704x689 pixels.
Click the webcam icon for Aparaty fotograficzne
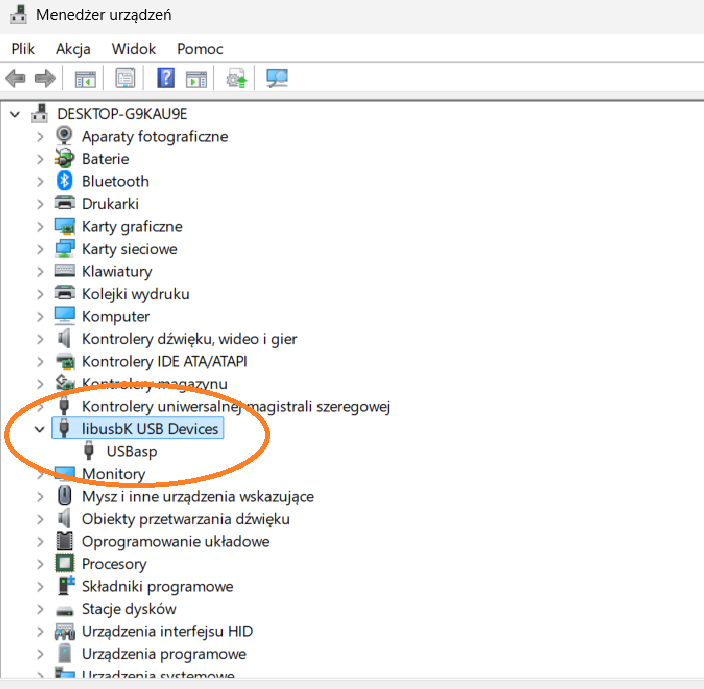click(x=64, y=136)
